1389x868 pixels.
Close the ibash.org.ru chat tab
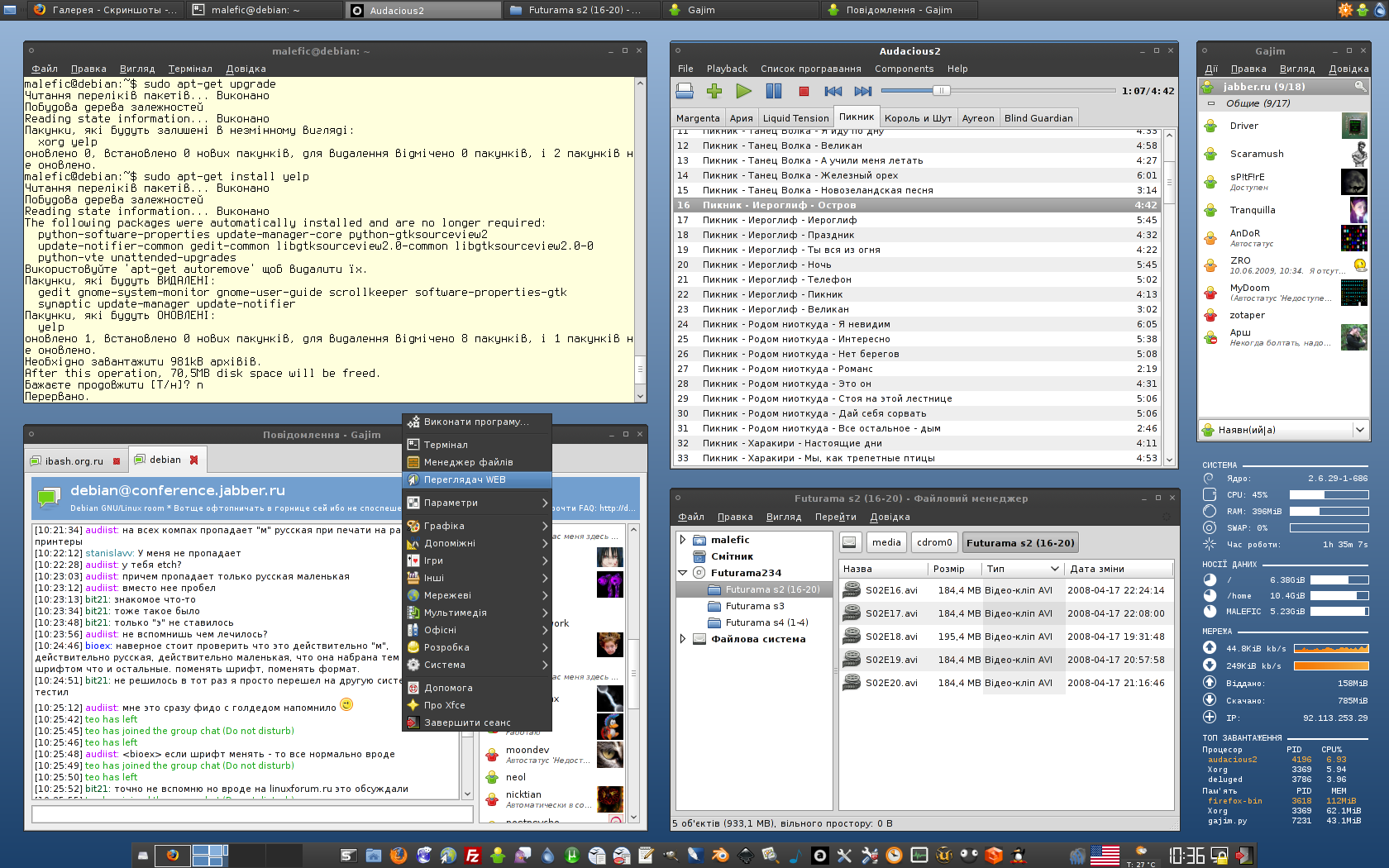(x=117, y=461)
